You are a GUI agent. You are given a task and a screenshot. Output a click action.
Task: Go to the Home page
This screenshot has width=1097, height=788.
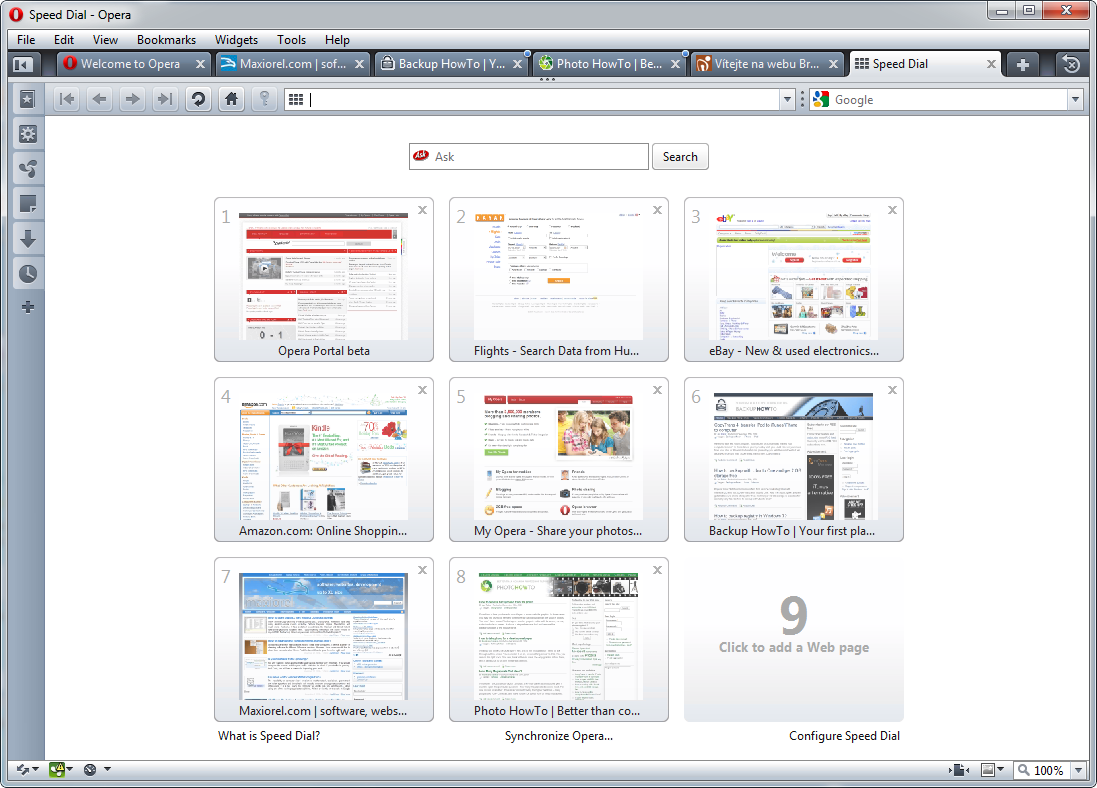232,99
